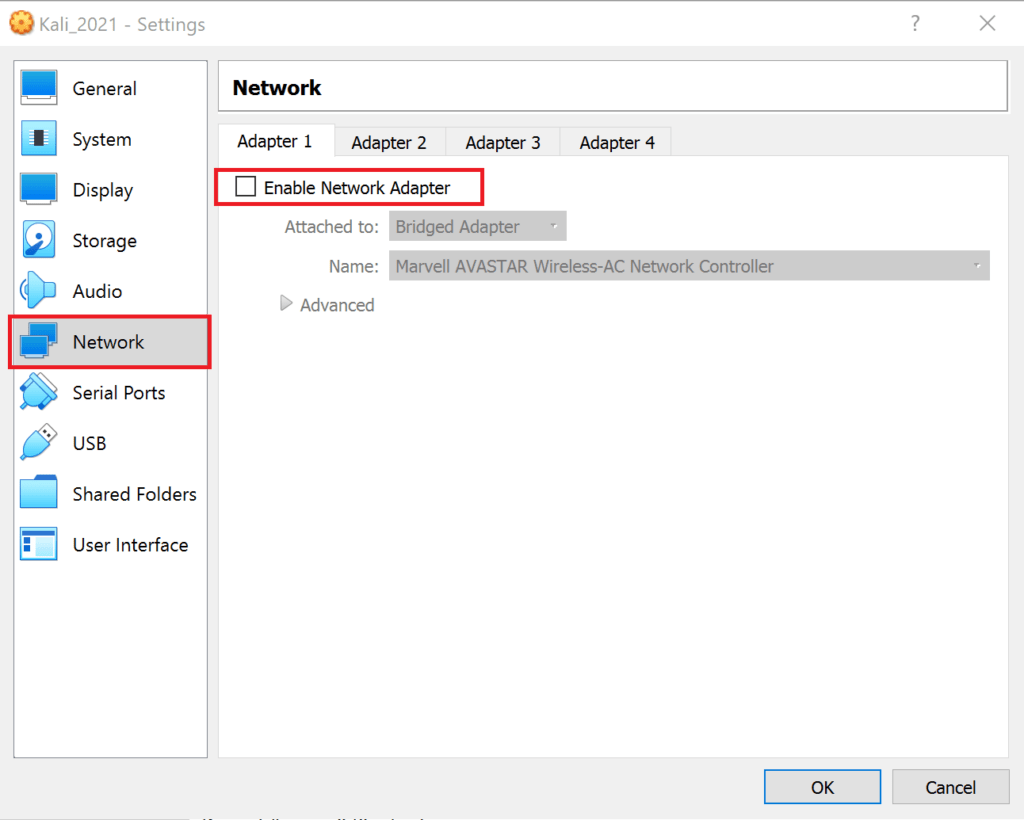The width and height of the screenshot is (1024, 820).
Task: Open the Serial Ports settings category
Action: pos(110,392)
